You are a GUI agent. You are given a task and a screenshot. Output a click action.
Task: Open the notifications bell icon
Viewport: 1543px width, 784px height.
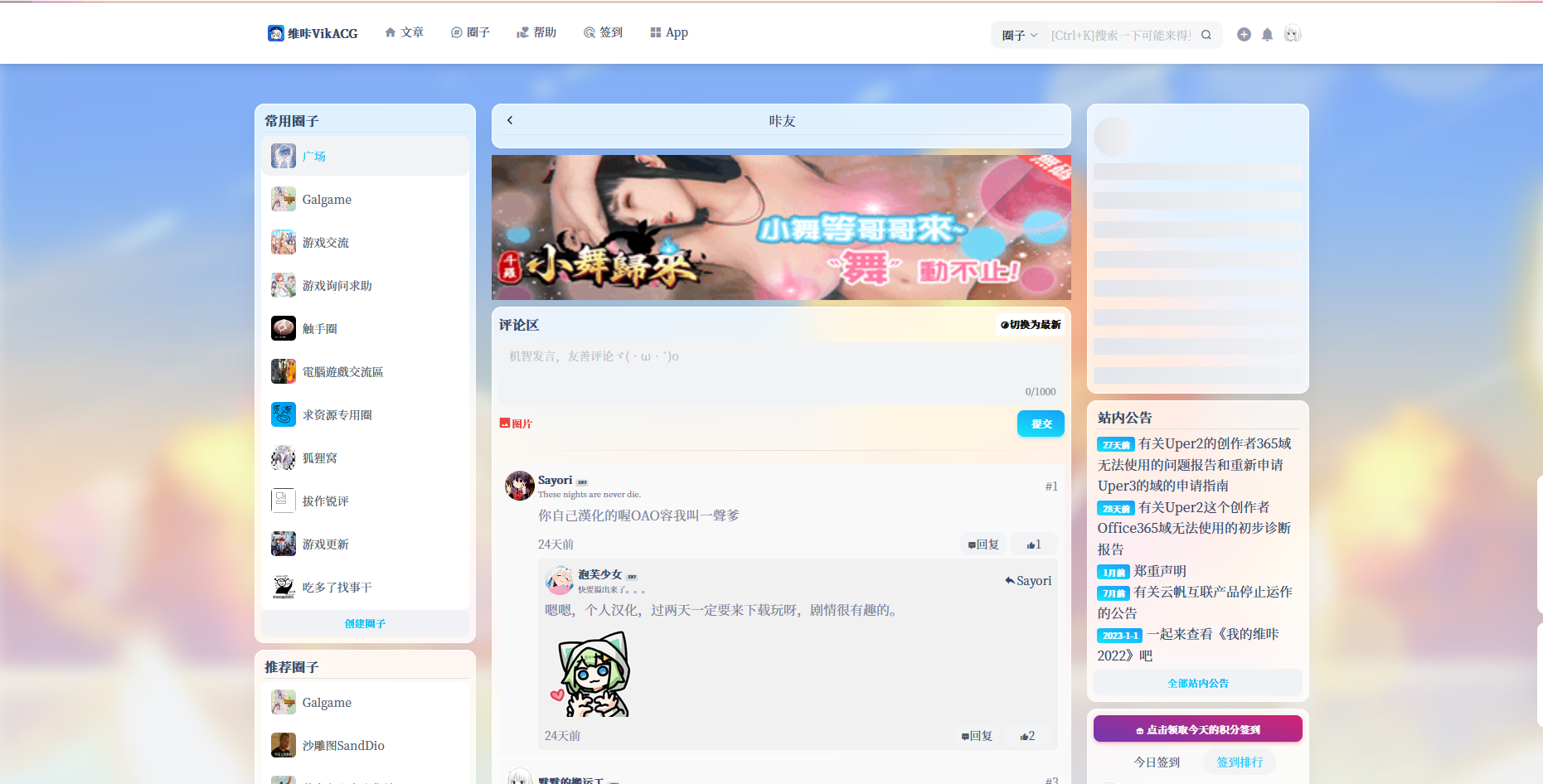tap(1267, 35)
